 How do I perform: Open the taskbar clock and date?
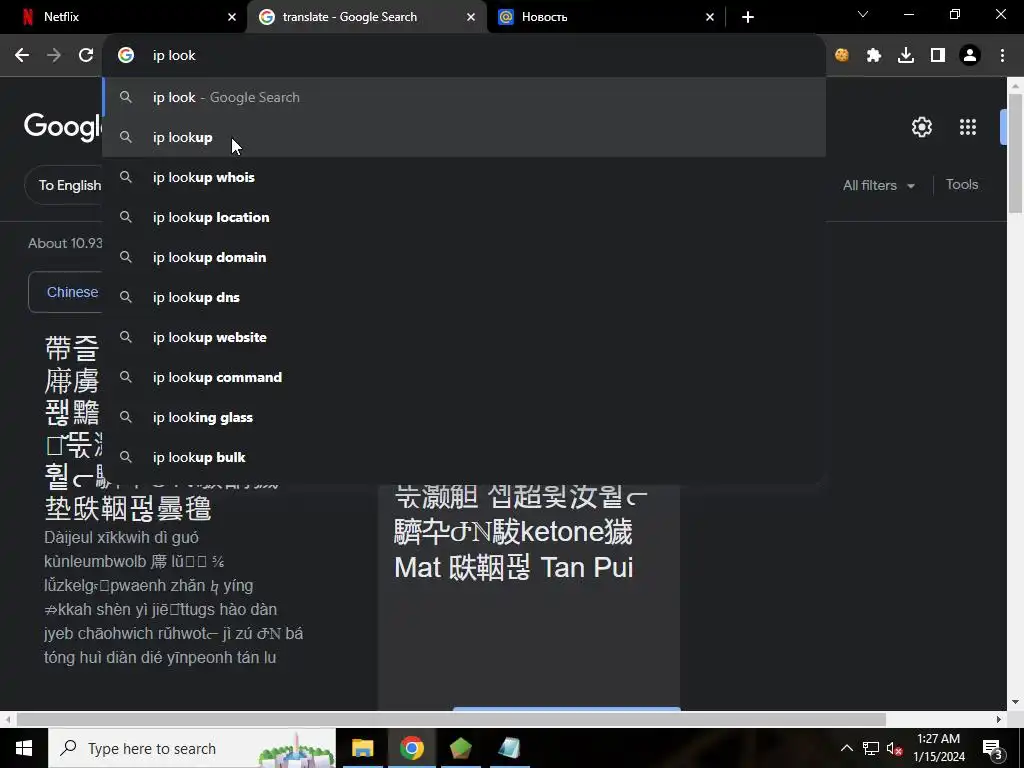pyautogui.click(x=939, y=748)
